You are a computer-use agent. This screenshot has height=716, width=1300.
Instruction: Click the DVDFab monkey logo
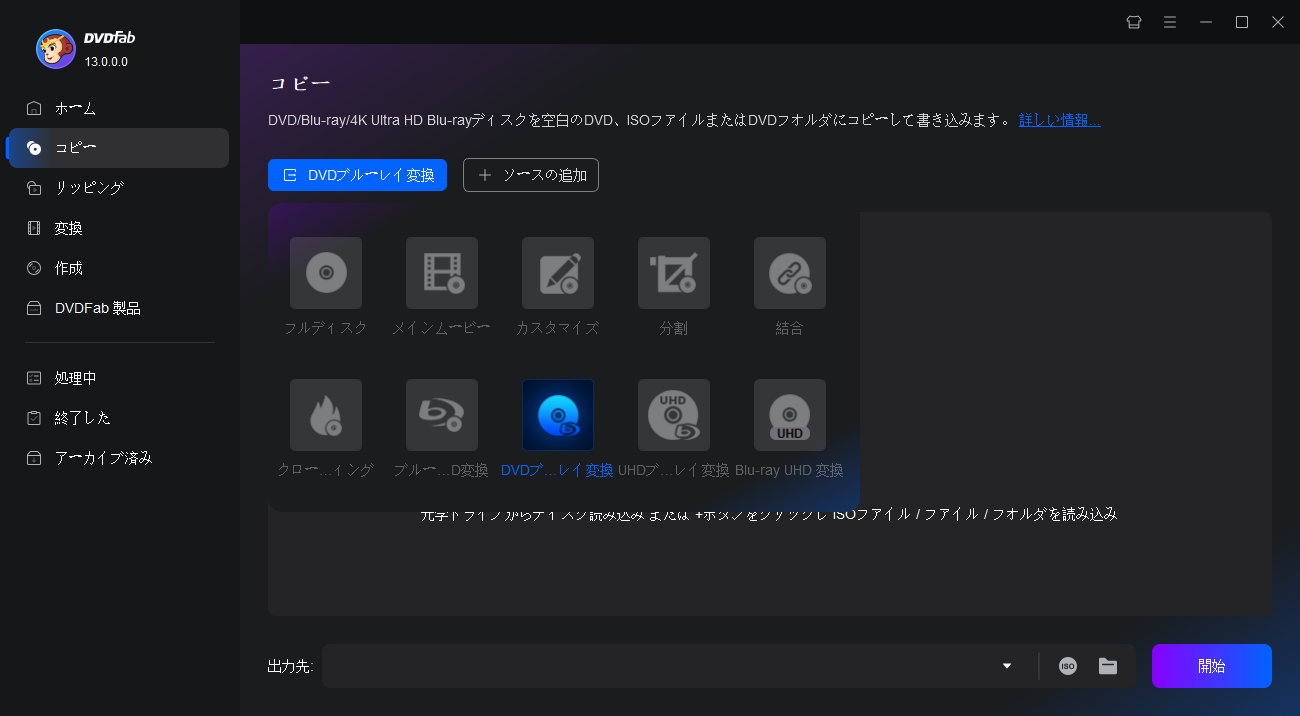pyautogui.click(x=56, y=48)
